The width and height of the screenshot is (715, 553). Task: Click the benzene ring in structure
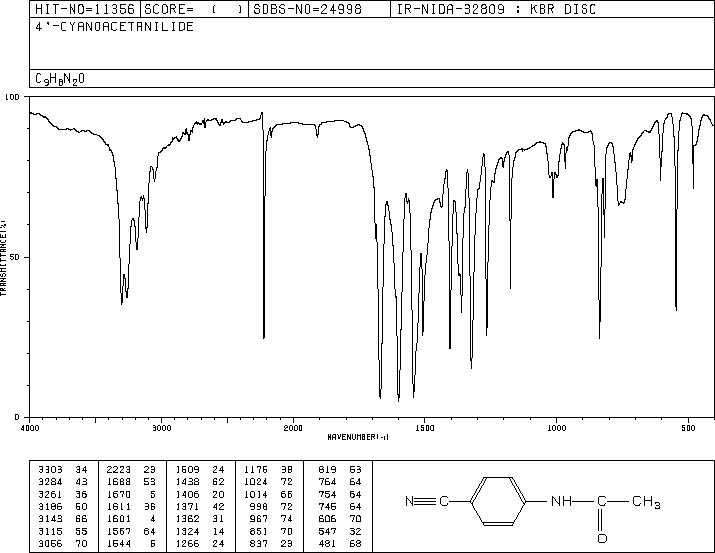(498, 501)
